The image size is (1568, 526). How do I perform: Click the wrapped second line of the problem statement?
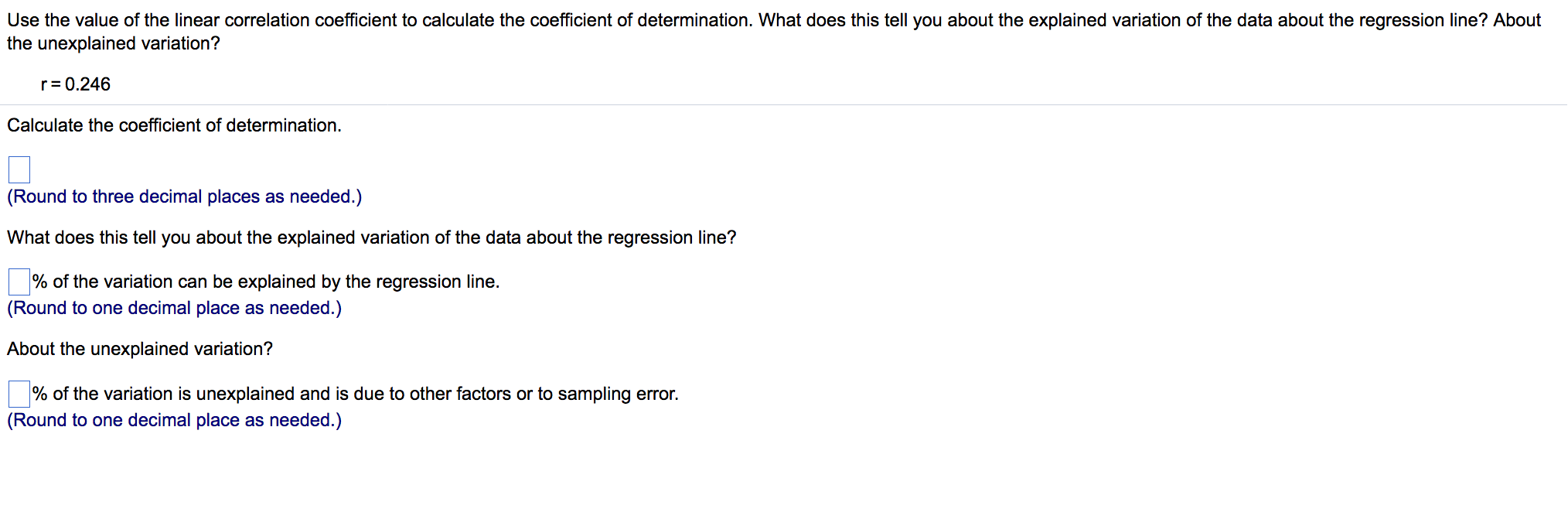[x=113, y=43]
